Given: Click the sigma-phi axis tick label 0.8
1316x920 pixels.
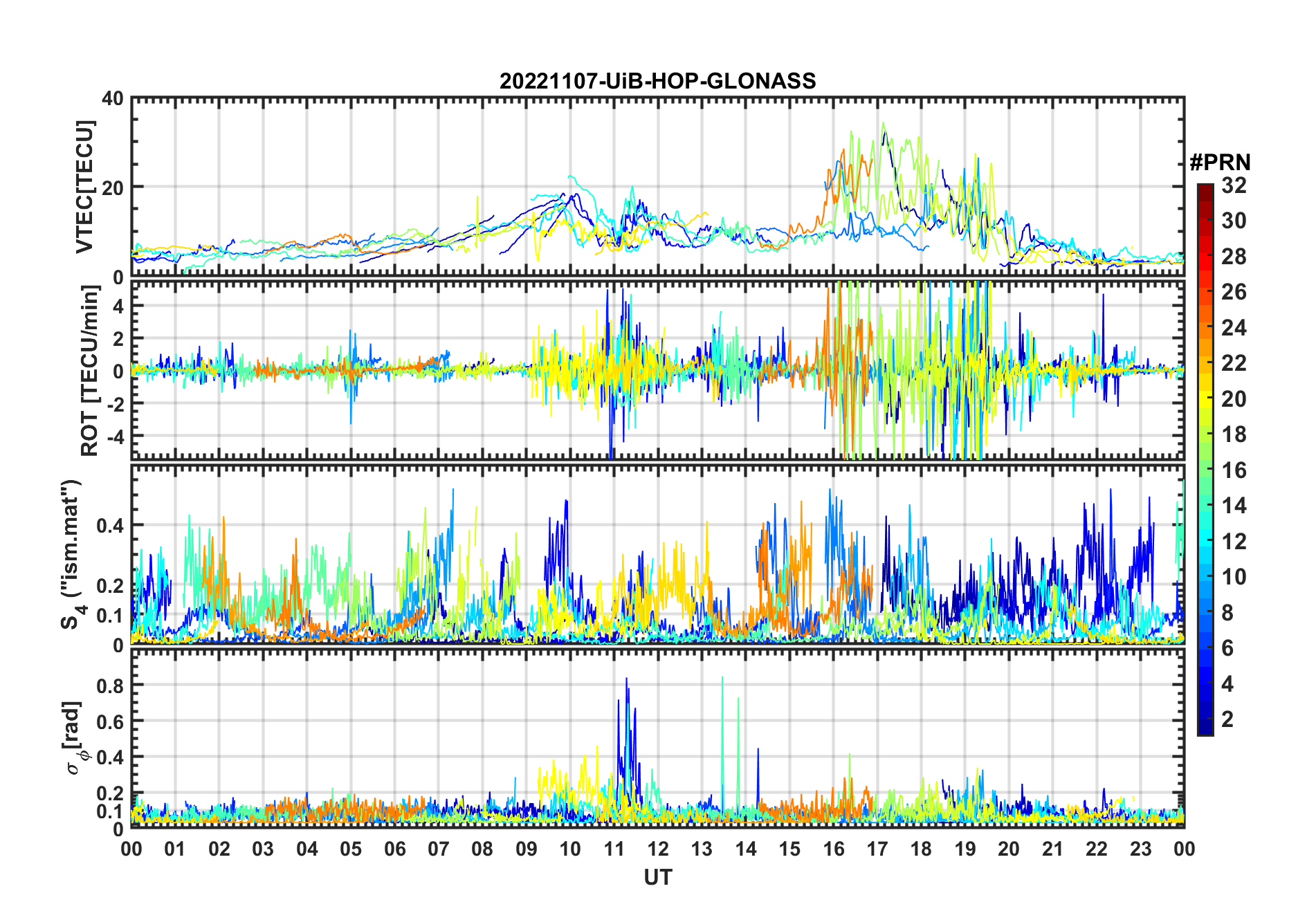Looking at the screenshot, I should [x=109, y=685].
